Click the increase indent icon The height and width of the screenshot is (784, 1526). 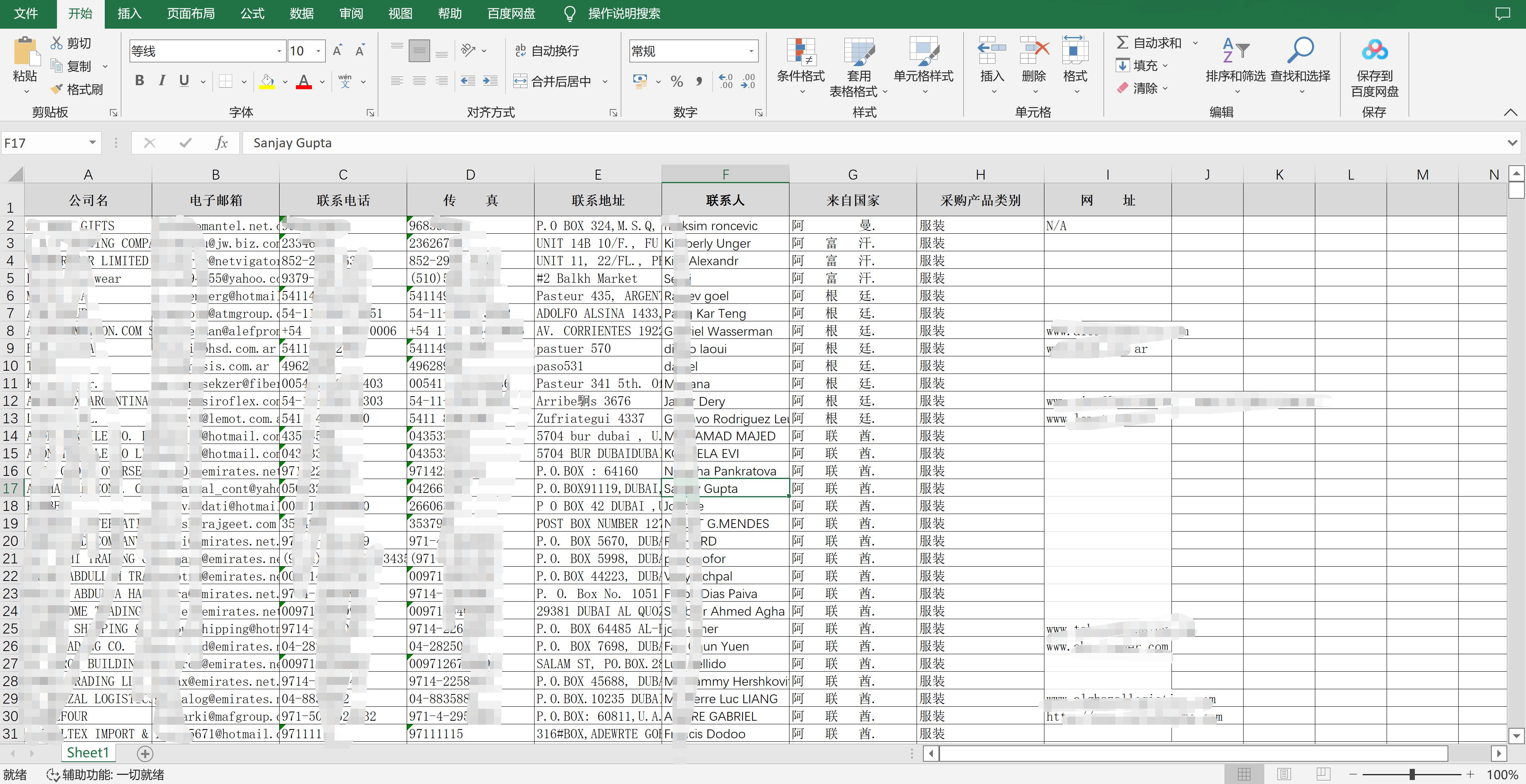pos(490,81)
